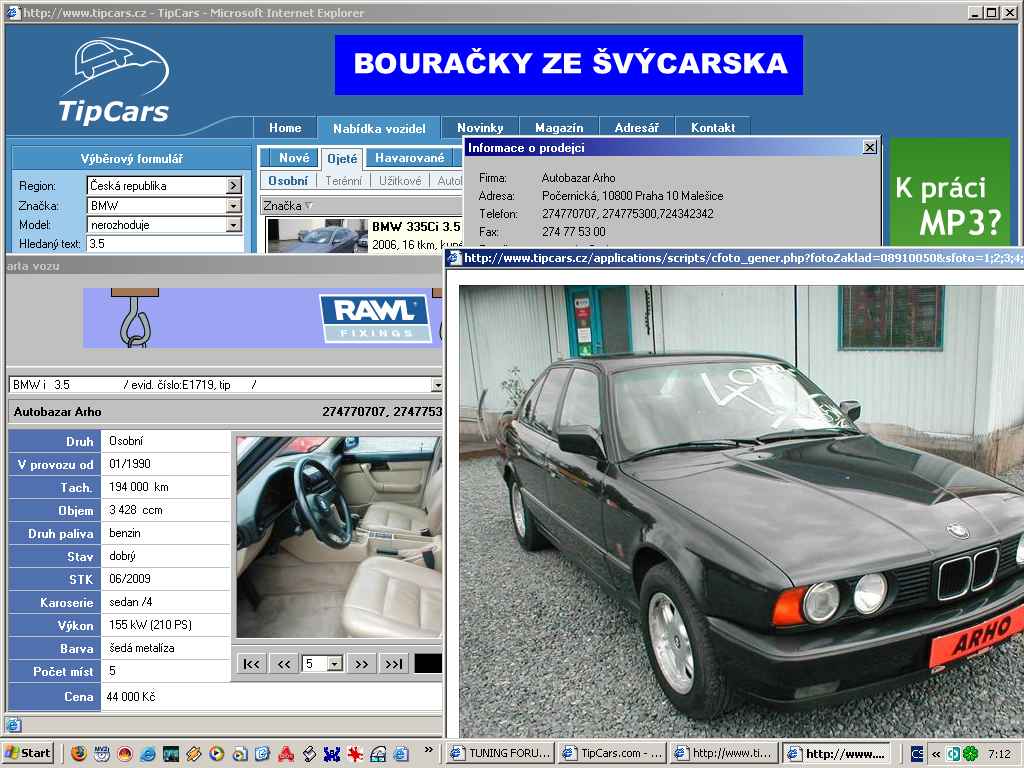
Task: Click the IE icon in the photo window title bar
Action: [x=455, y=258]
